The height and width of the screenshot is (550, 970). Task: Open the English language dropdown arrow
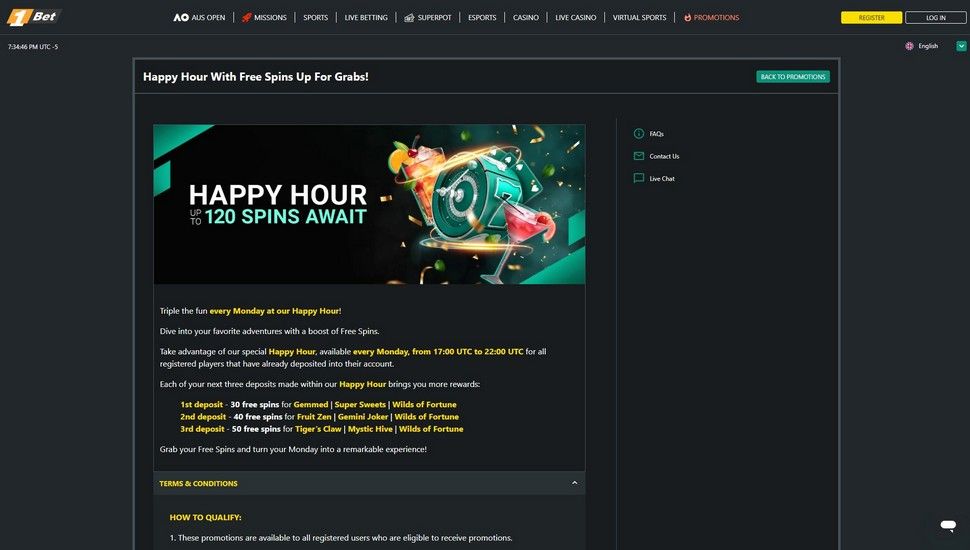pyautogui.click(x=961, y=46)
